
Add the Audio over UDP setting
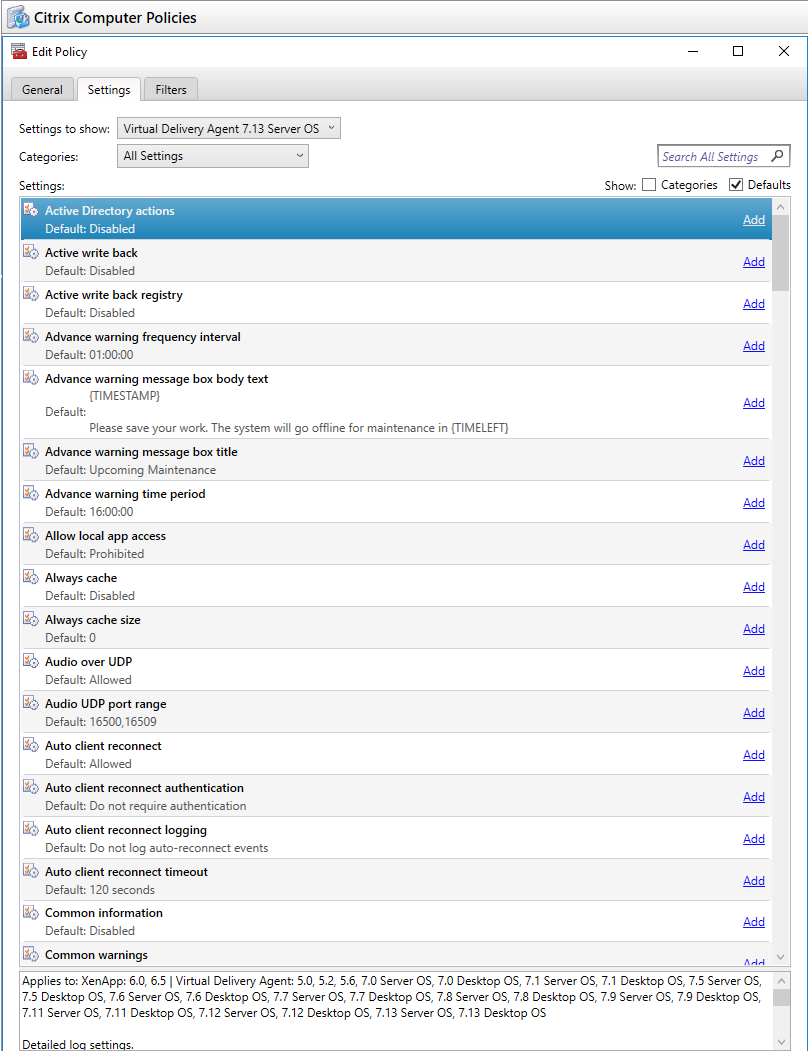pos(754,671)
